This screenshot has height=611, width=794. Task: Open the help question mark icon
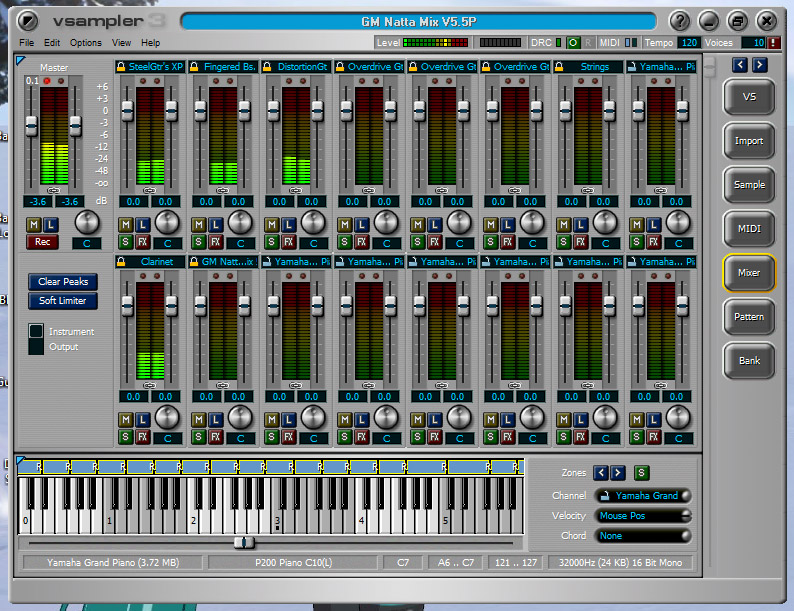[x=680, y=21]
